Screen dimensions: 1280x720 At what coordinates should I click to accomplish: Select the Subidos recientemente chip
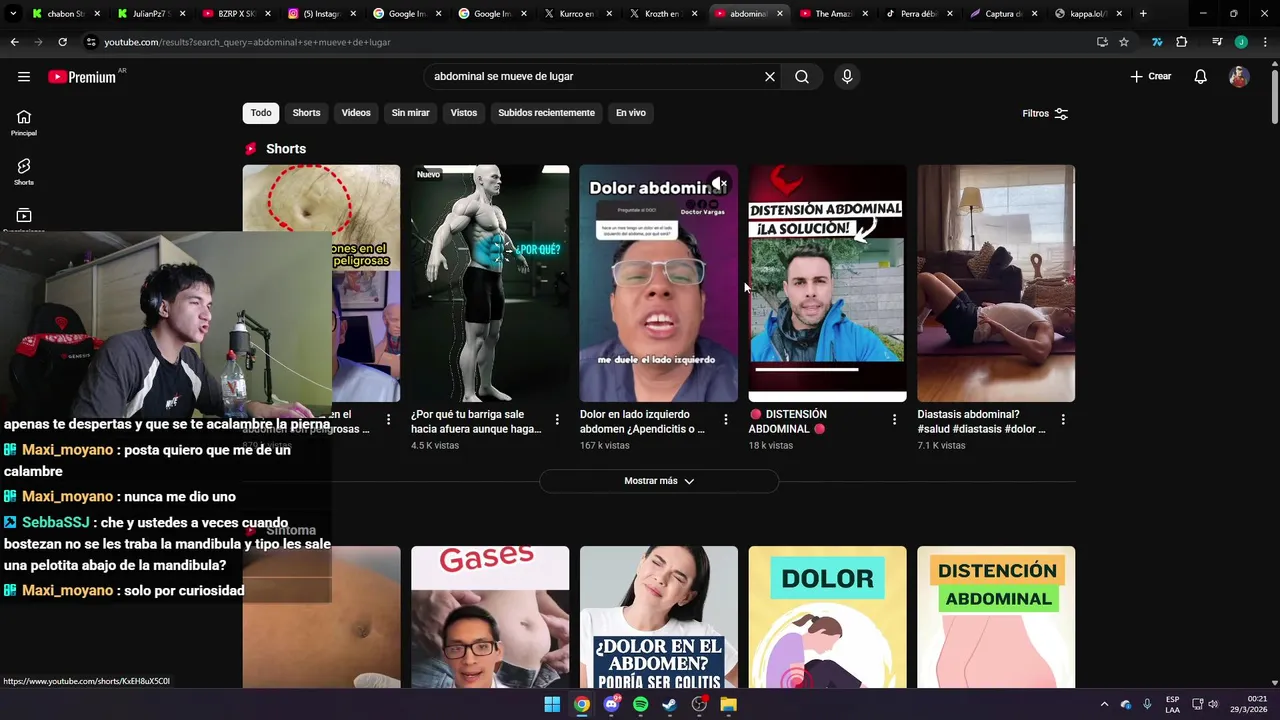coord(546,113)
